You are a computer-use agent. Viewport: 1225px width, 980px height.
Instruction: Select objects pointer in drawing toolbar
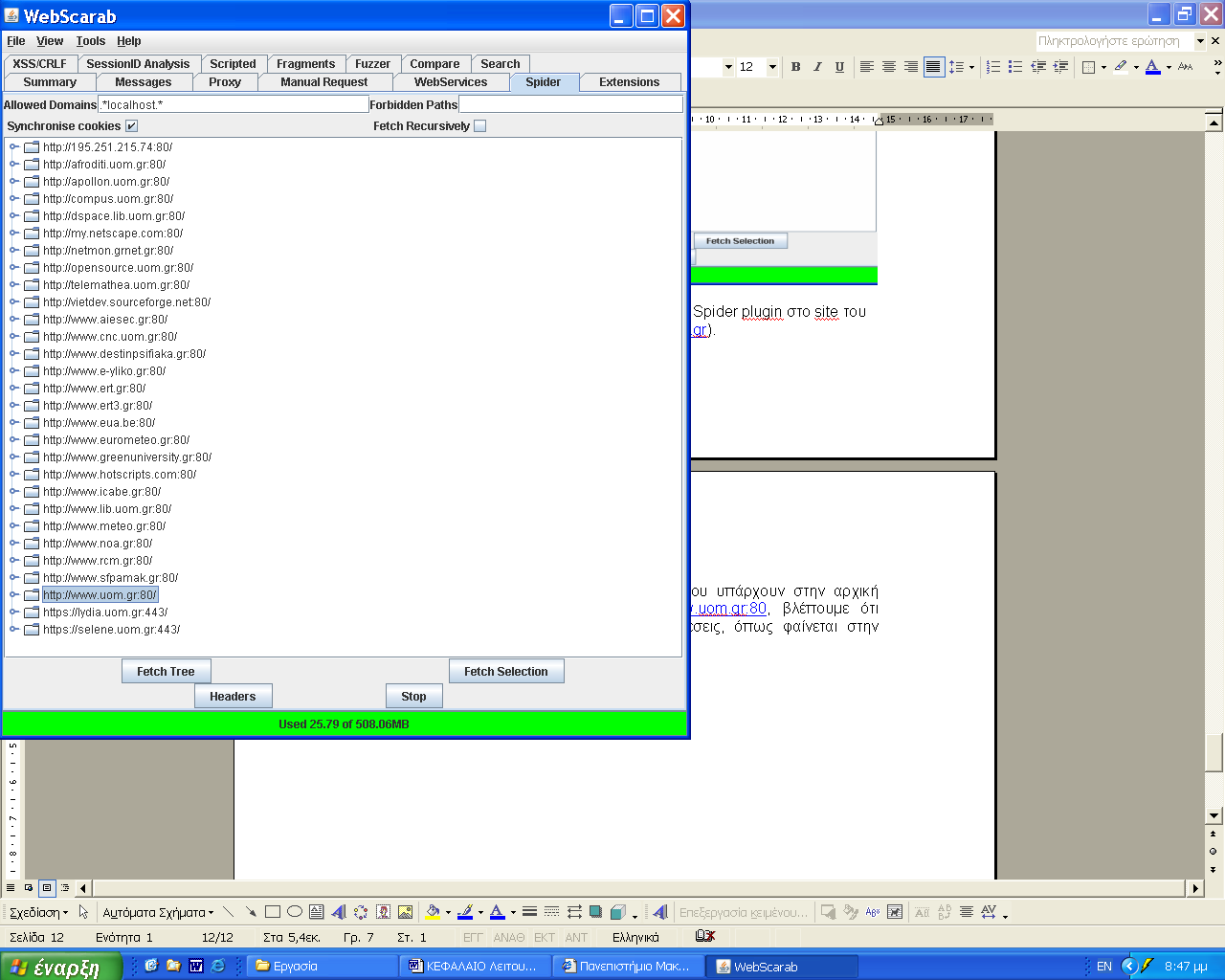click(83, 912)
